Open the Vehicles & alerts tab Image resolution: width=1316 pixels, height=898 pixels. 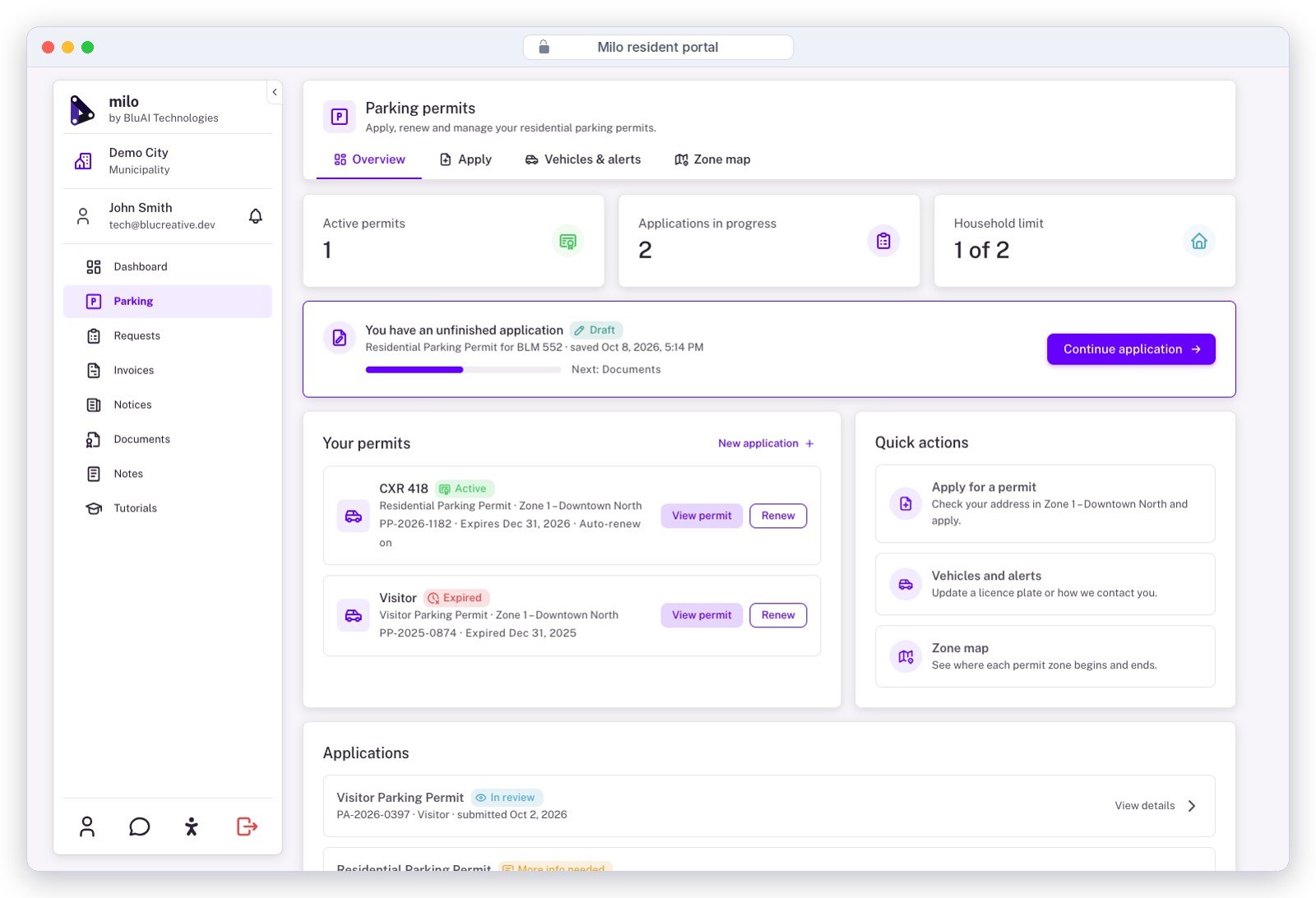pyautogui.click(x=583, y=160)
